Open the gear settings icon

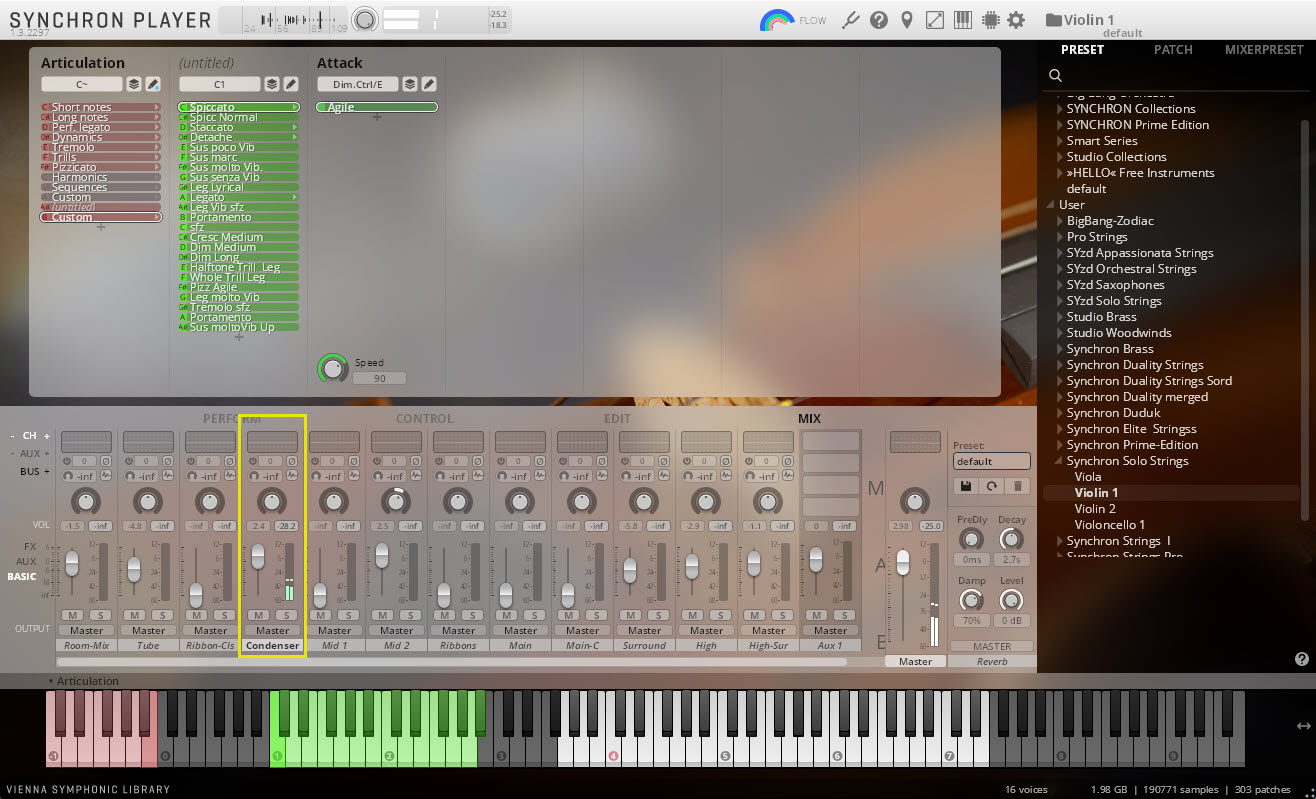(x=1016, y=20)
